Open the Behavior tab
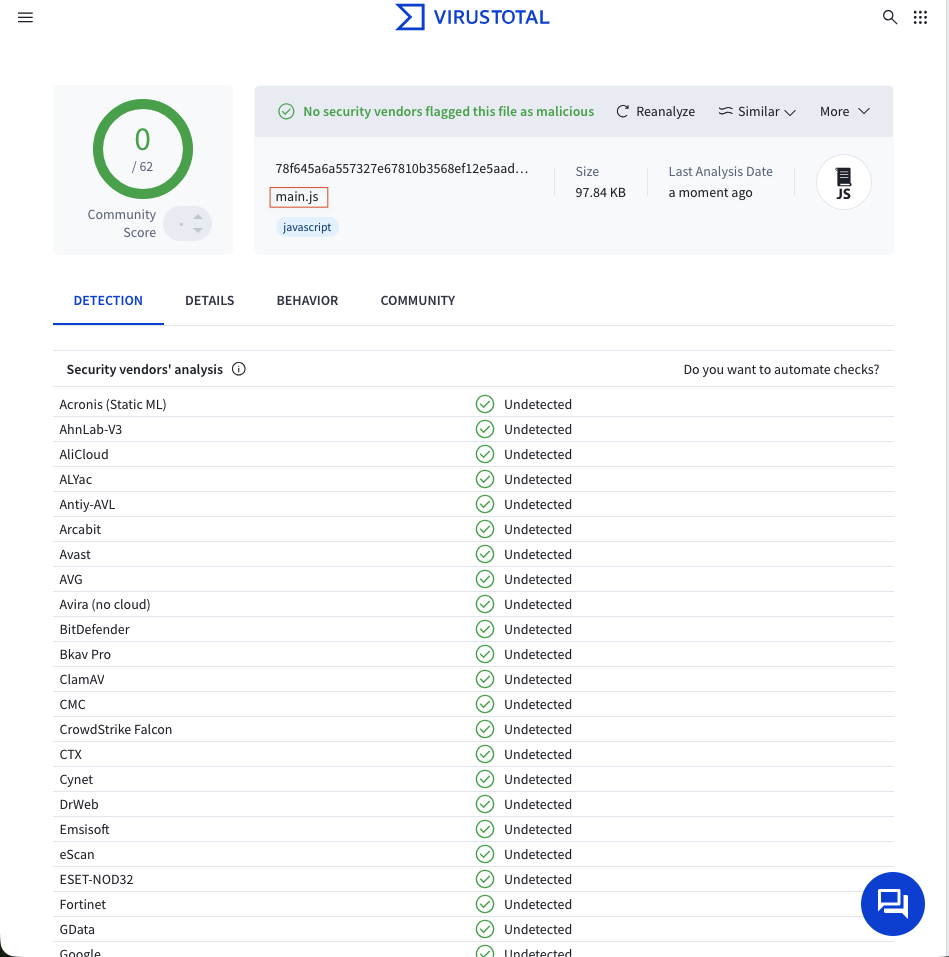 (x=307, y=300)
